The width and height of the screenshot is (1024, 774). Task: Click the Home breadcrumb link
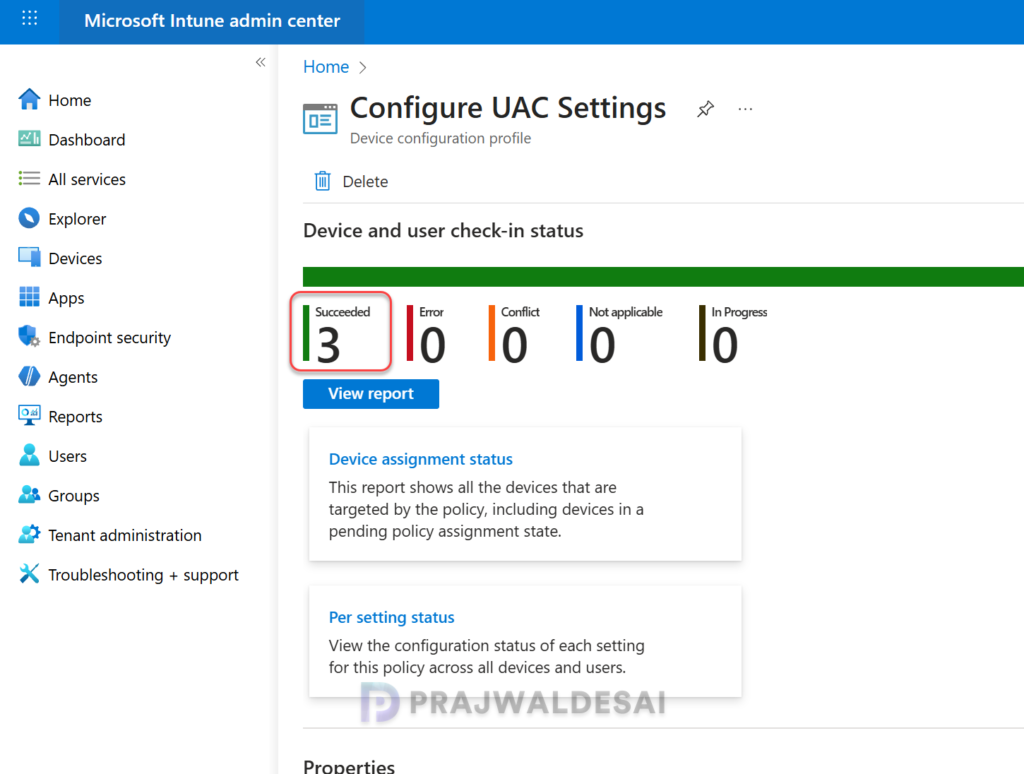(x=326, y=67)
